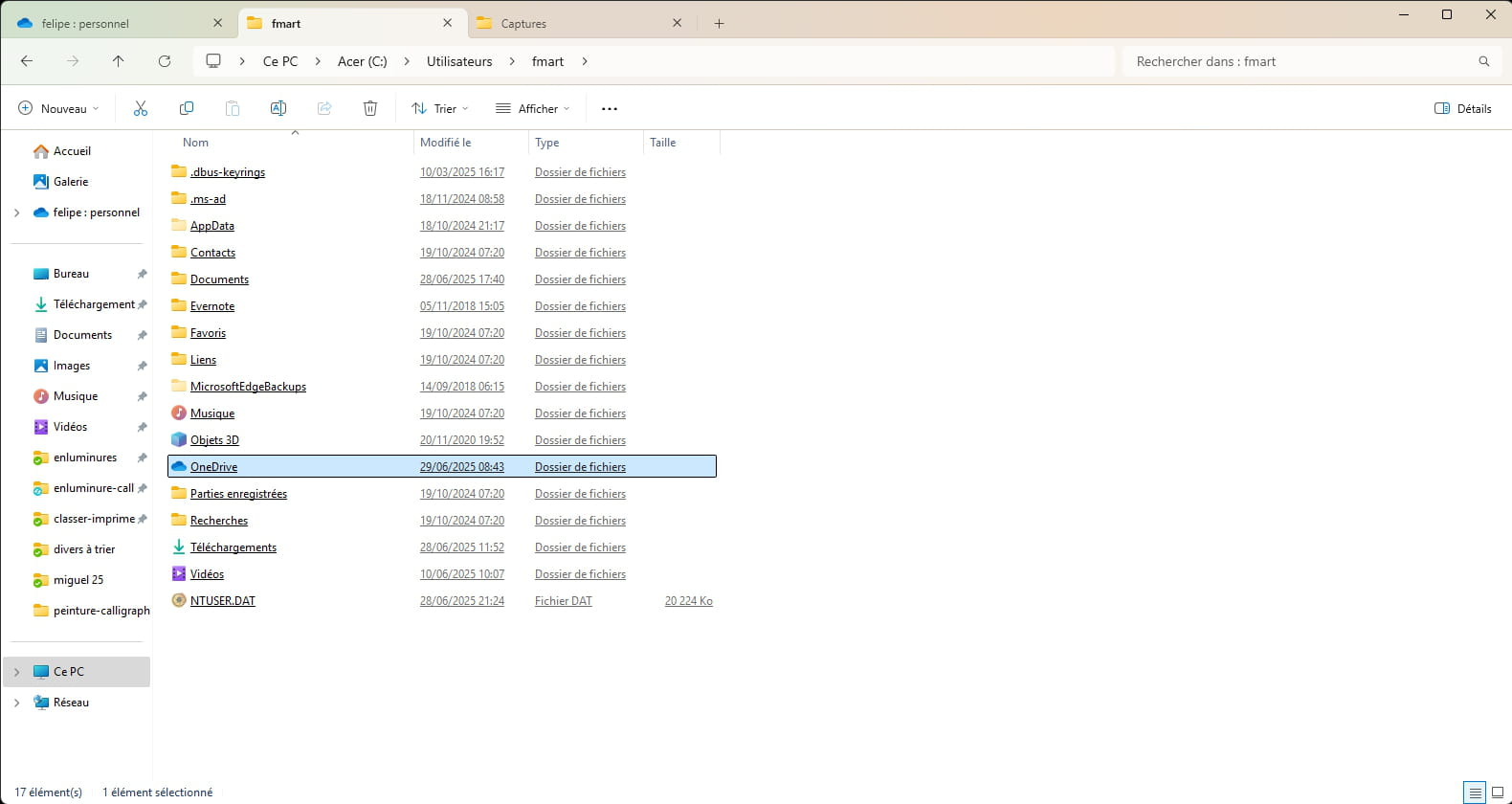
Task: Expand felipe : personnel in sidebar
Action: click(x=16, y=212)
